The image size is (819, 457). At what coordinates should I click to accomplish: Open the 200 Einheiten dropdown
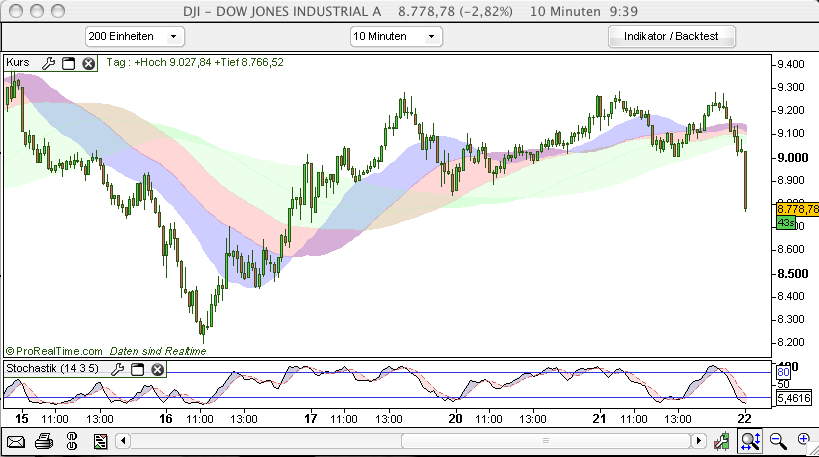click(x=135, y=37)
